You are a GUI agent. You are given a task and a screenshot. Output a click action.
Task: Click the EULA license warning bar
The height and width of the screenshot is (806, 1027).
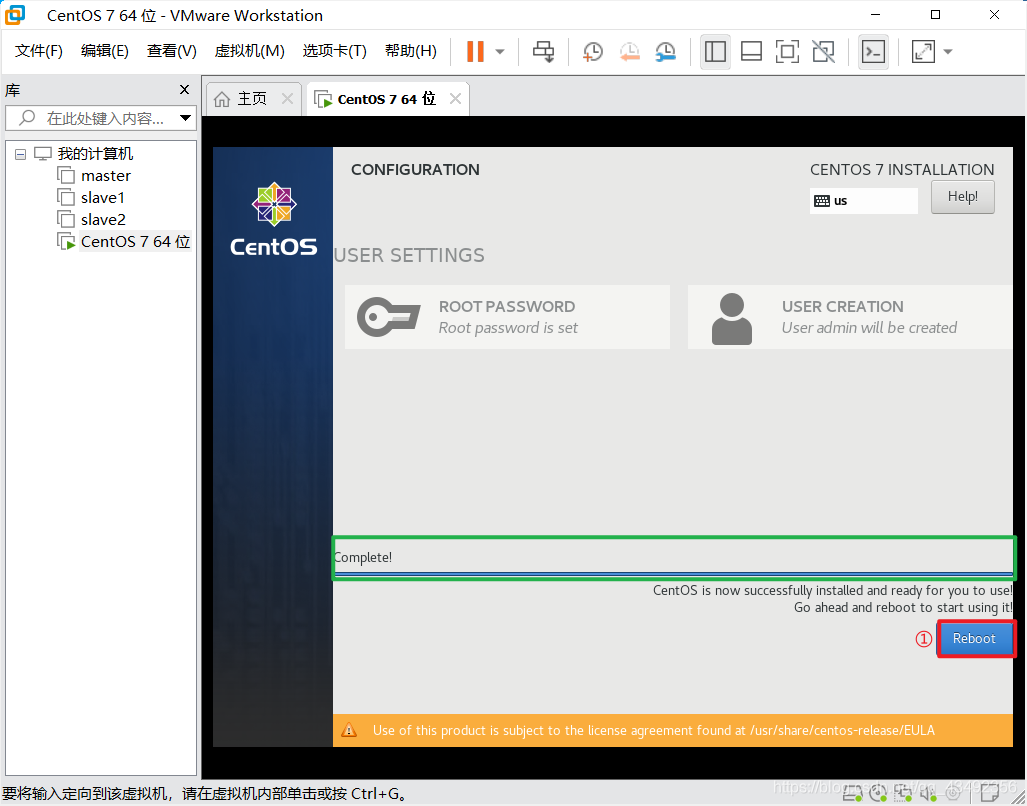(x=673, y=730)
